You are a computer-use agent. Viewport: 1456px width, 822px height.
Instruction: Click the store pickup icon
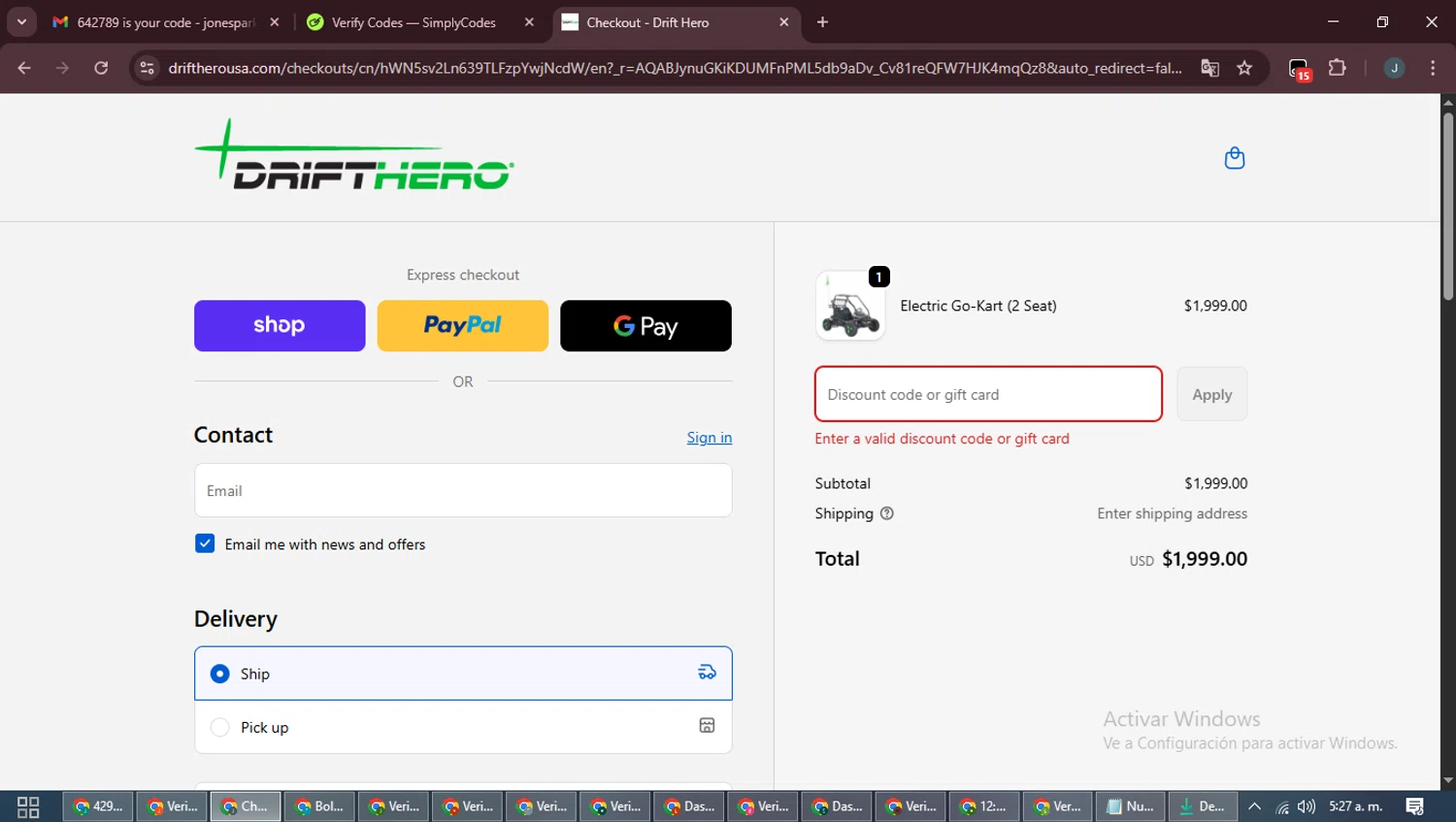pyautogui.click(x=707, y=726)
